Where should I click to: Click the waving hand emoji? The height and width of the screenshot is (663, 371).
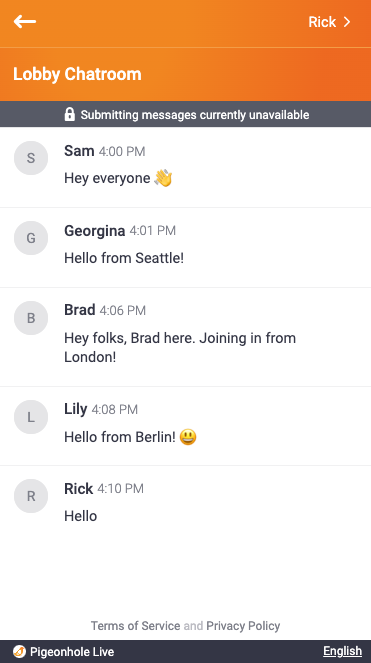pyautogui.click(x=163, y=178)
